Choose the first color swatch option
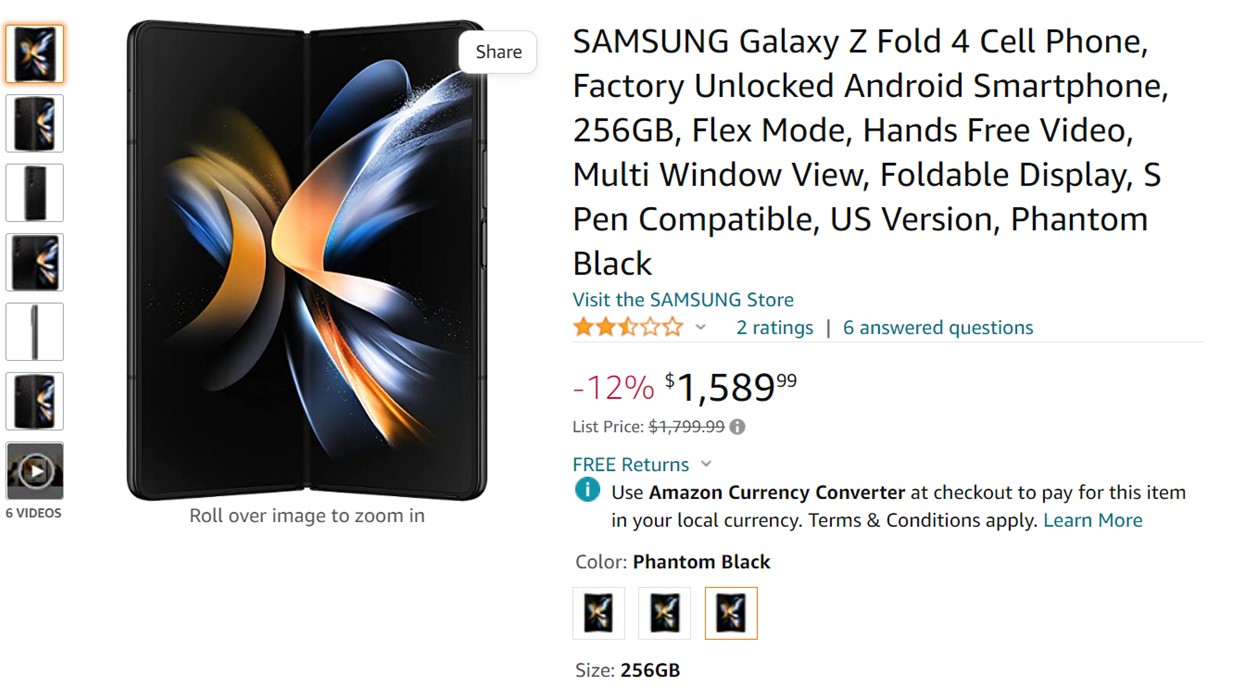The height and width of the screenshot is (694, 1234). (x=599, y=613)
